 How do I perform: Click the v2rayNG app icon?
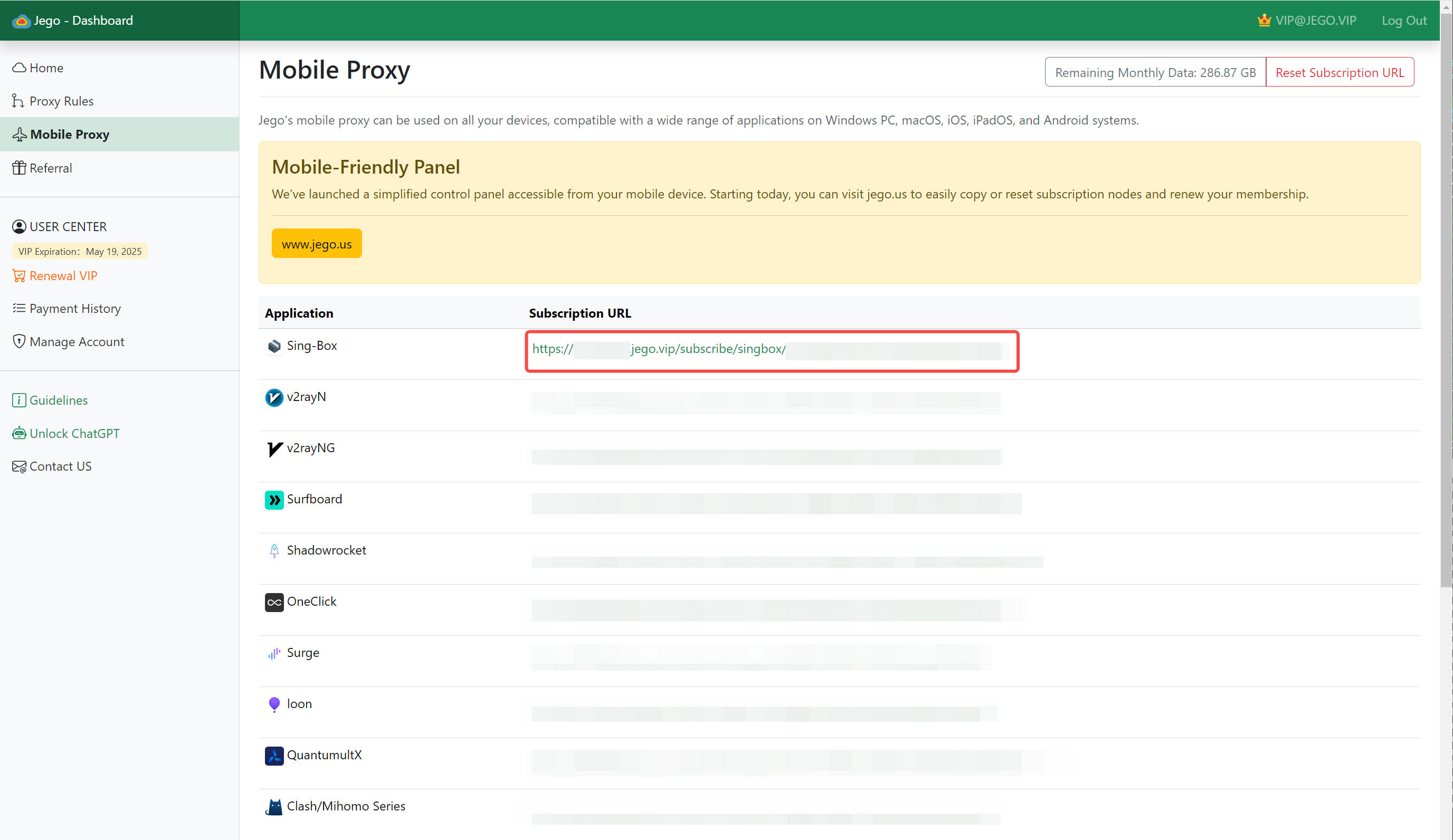coord(274,448)
